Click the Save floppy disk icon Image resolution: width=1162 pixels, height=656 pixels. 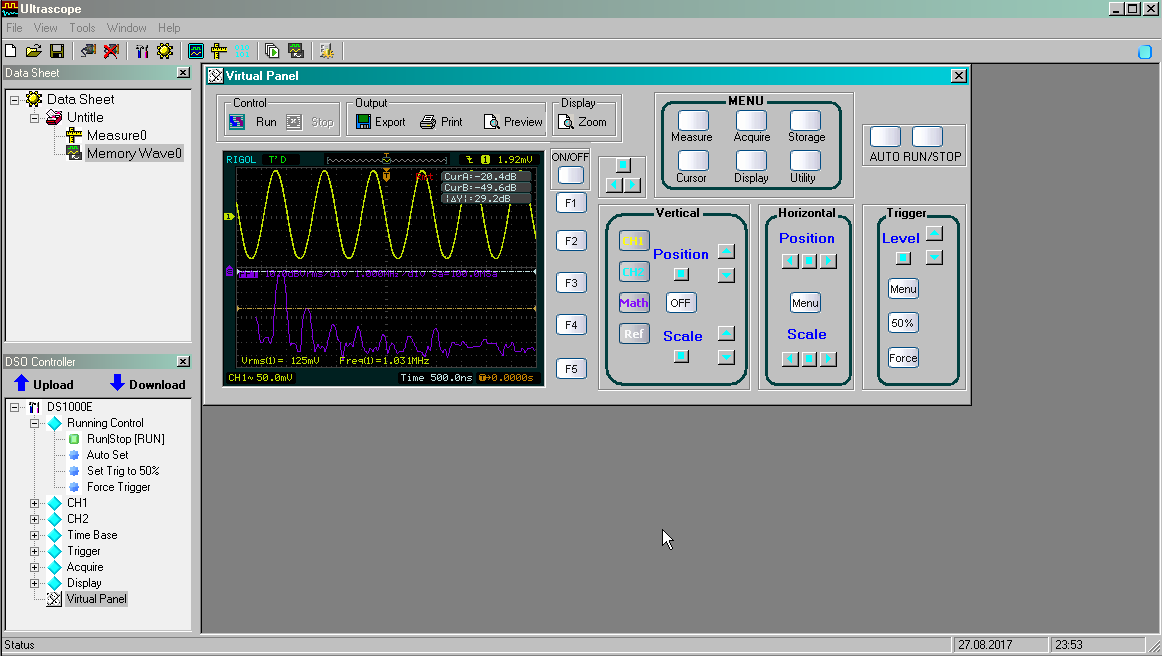point(57,51)
